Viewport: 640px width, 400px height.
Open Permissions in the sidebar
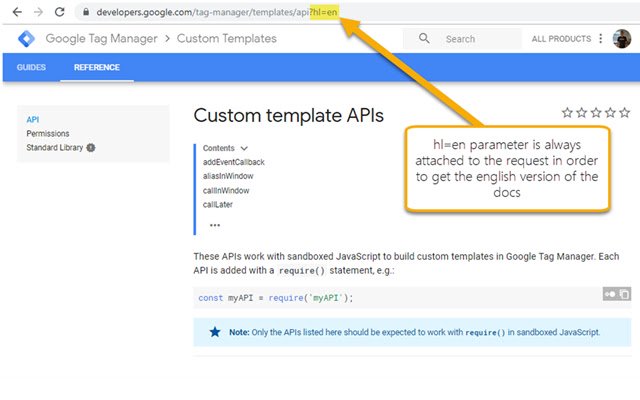coord(48,133)
